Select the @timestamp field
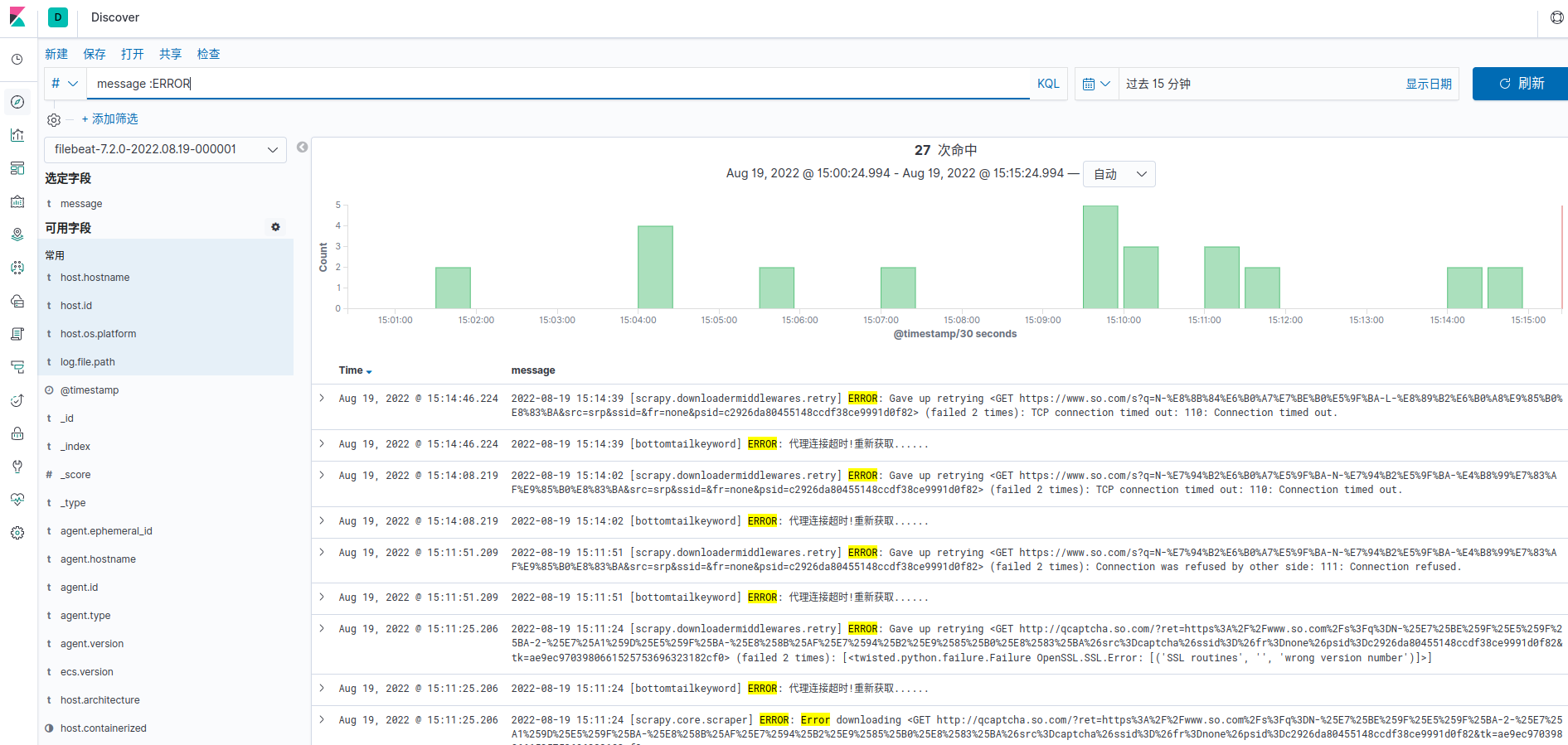The width and height of the screenshot is (1568, 745). click(89, 390)
